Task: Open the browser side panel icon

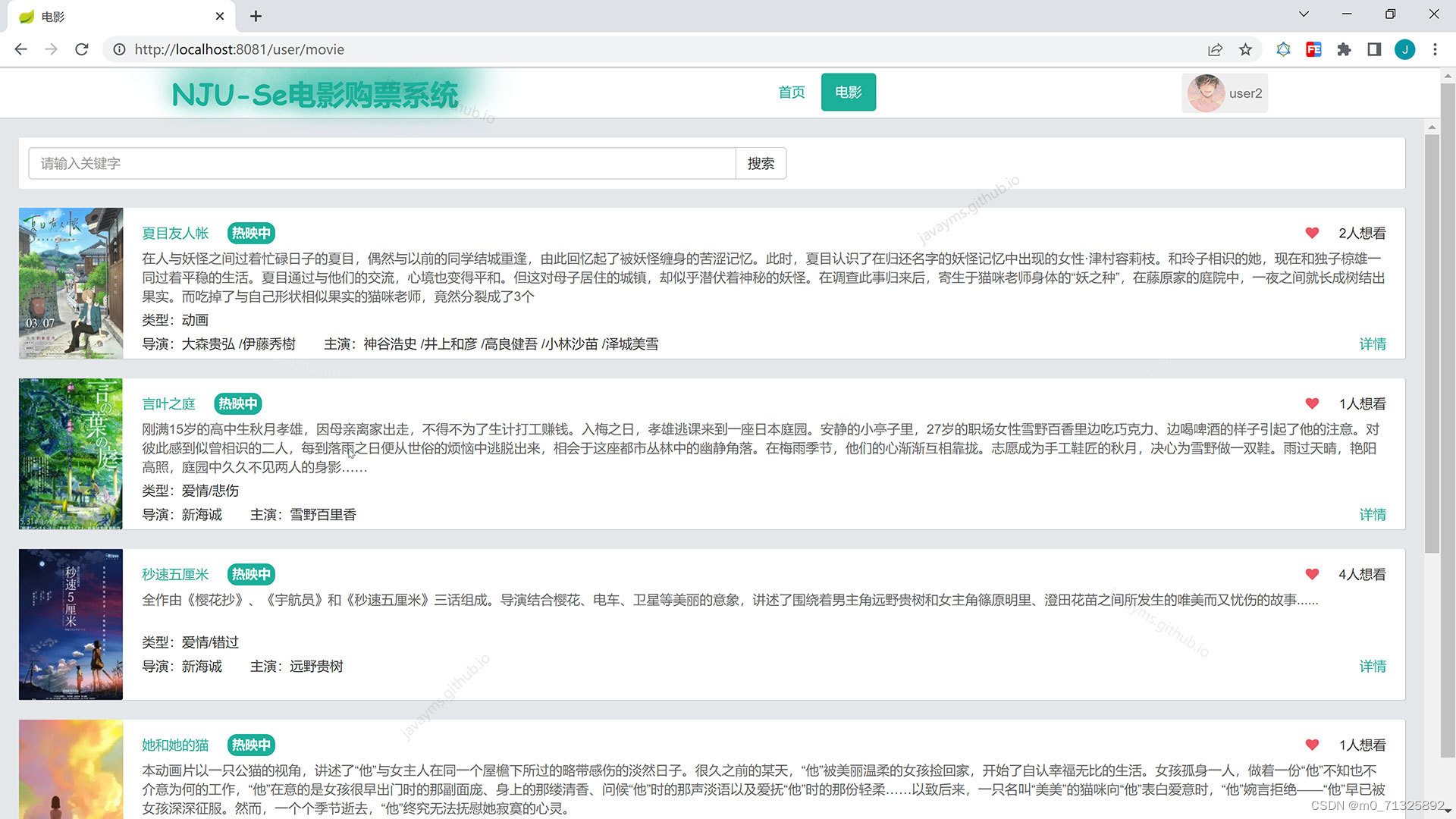Action: pos(1374,49)
